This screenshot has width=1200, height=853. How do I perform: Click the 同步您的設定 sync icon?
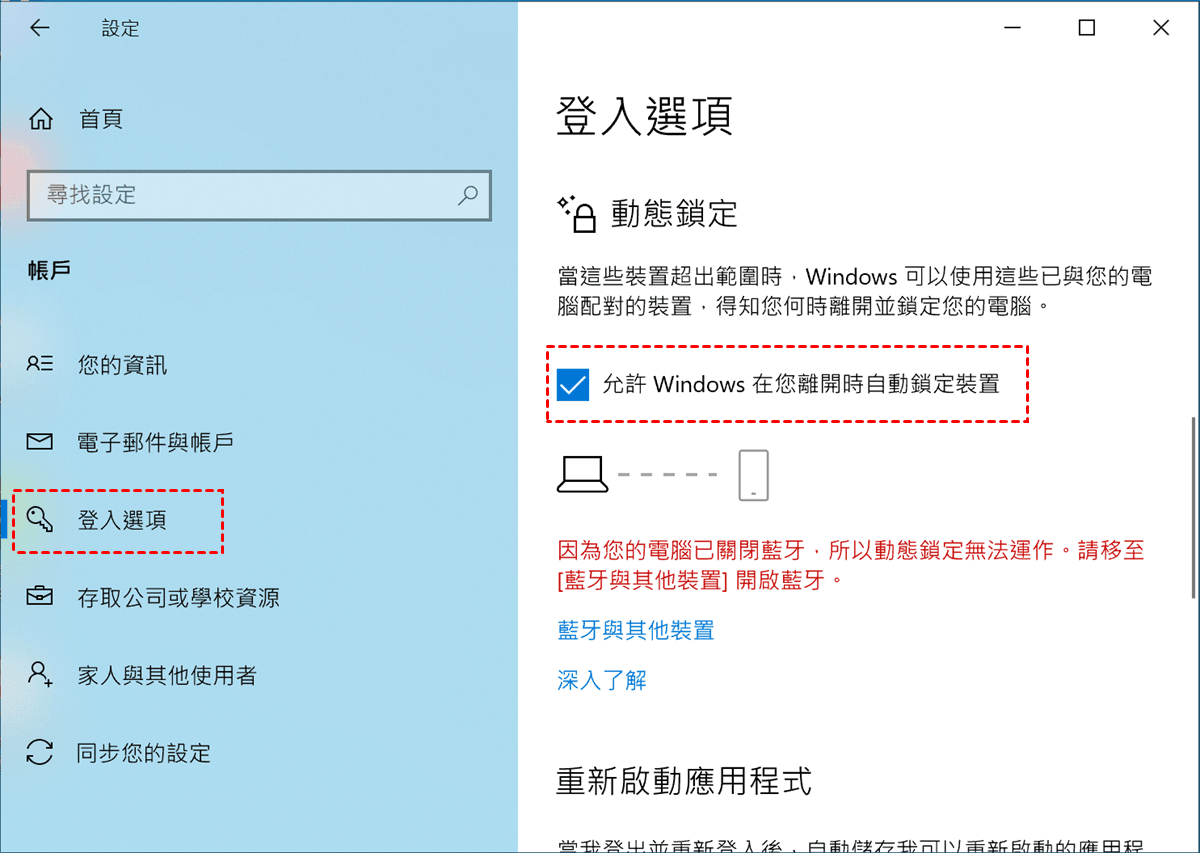click(x=40, y=752)
